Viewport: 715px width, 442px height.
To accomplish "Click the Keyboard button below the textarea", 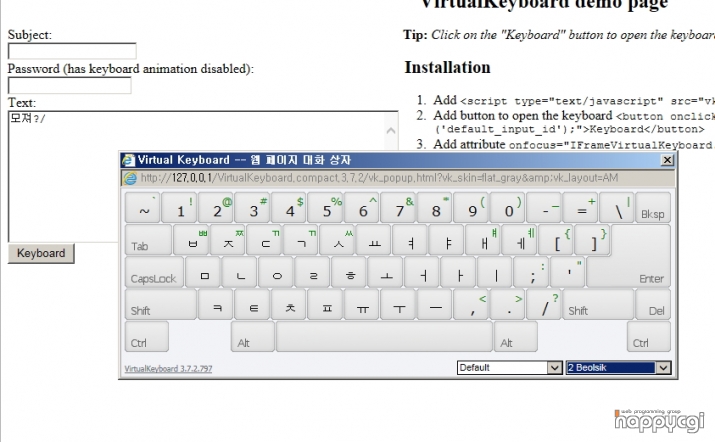I will coord(41,253).
